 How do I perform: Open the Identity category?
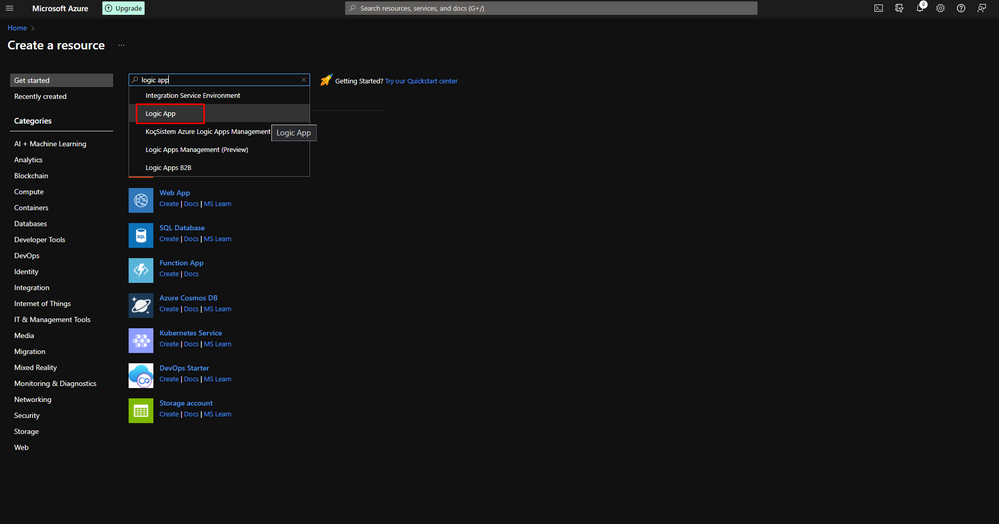click(x=26, y=272)
